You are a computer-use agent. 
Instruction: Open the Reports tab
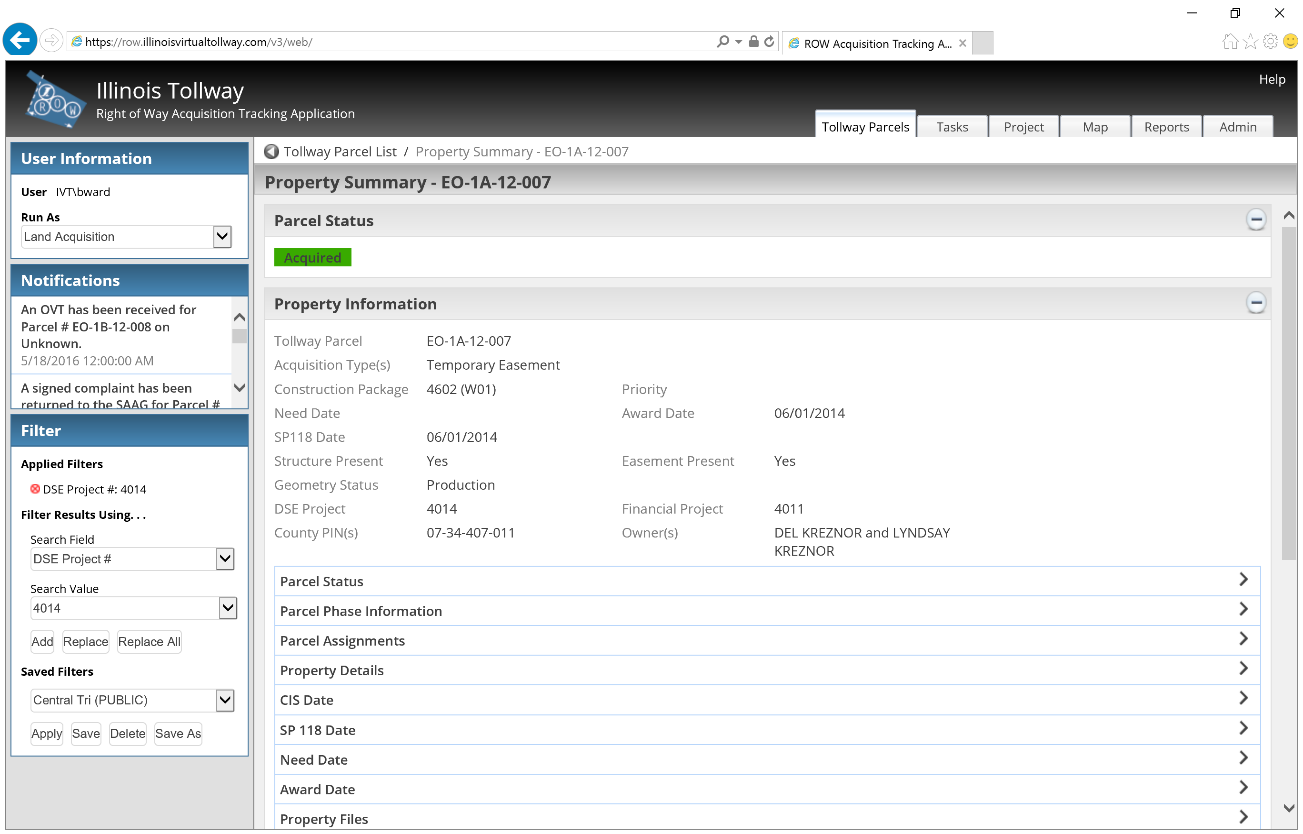(1166, 127)
